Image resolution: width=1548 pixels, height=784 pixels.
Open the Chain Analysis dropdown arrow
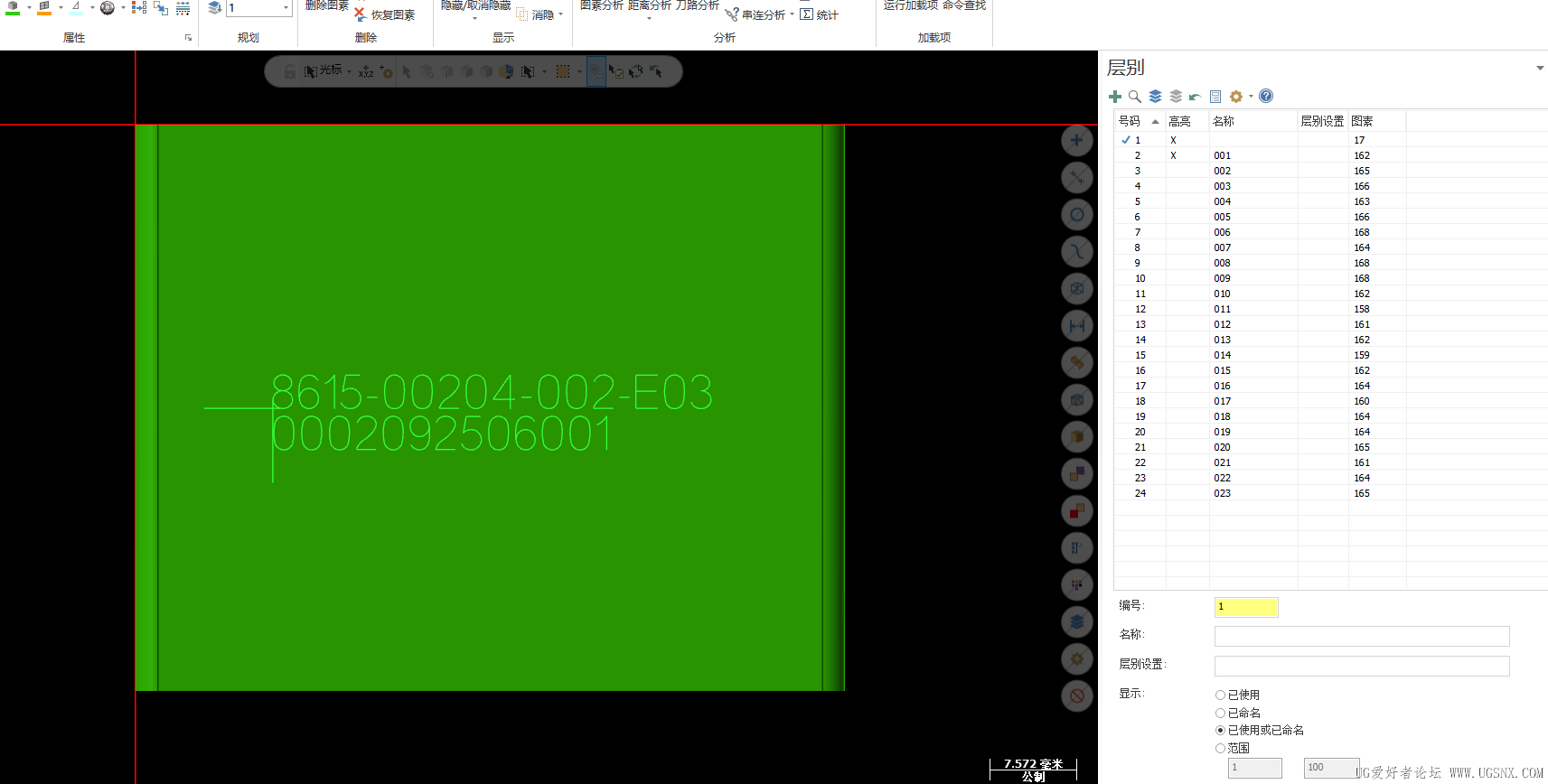pos(792,14)
